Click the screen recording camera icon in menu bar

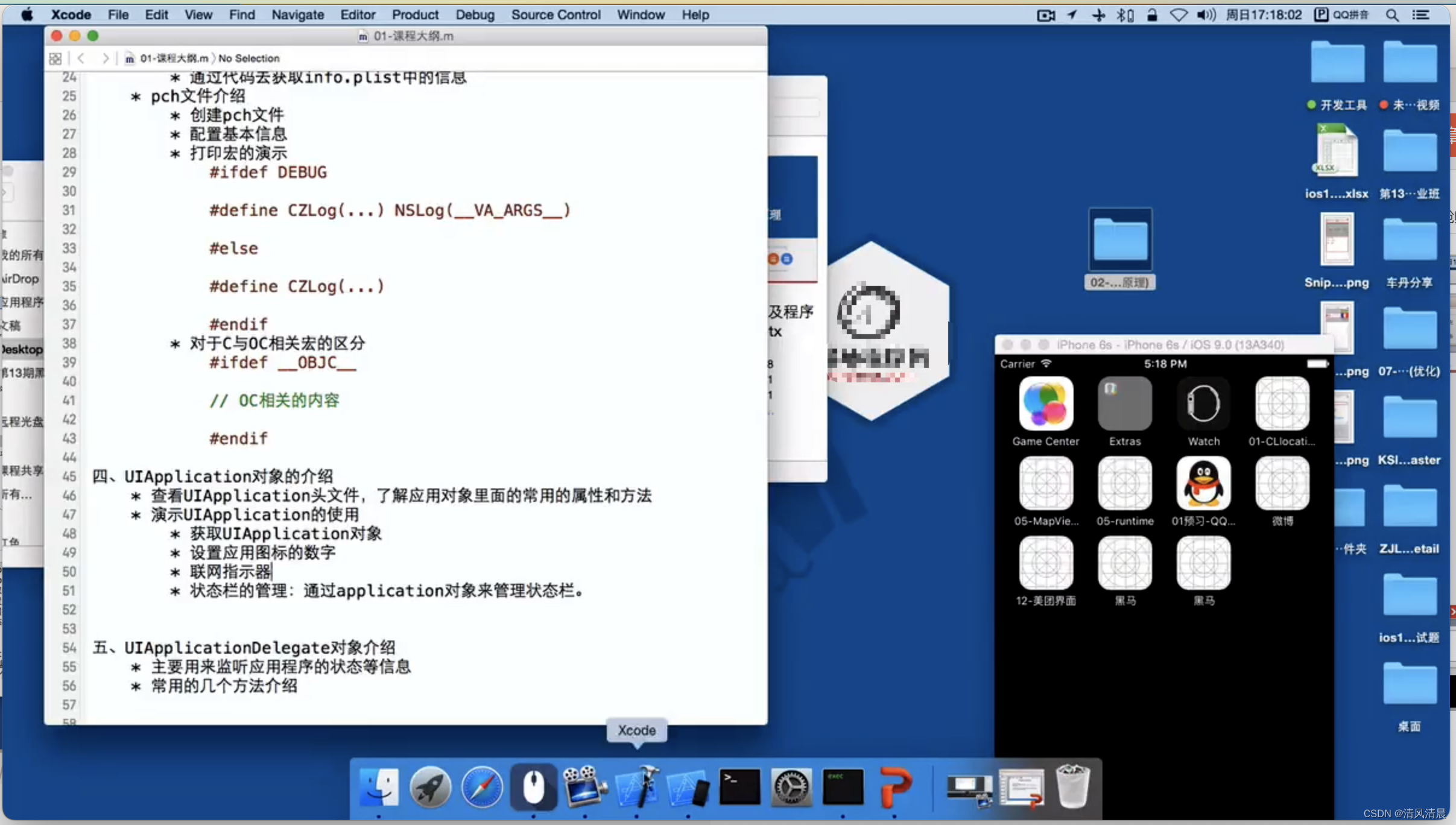click(x=1045, y=14)
